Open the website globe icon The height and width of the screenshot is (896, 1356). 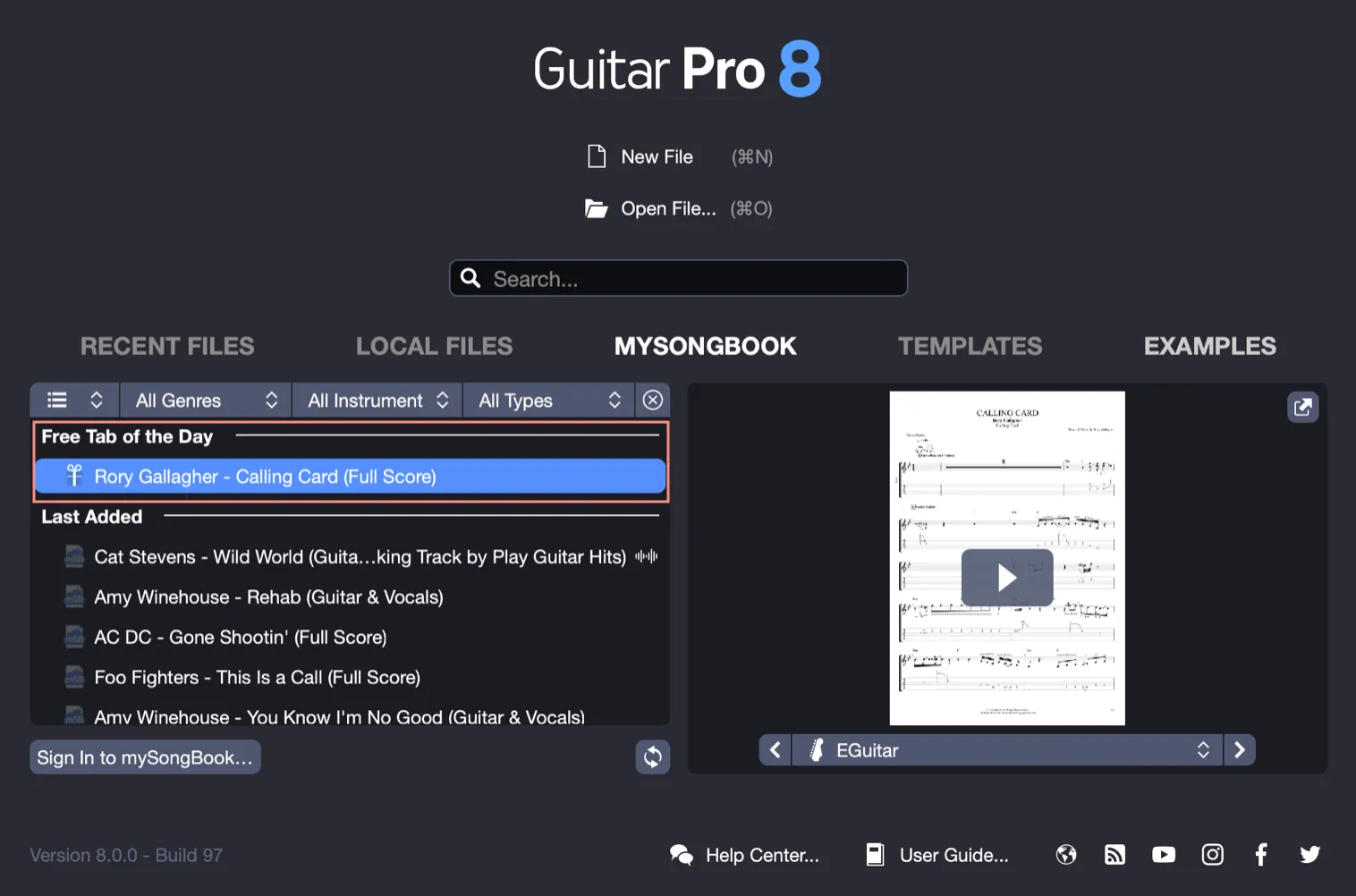[1066, 855]
